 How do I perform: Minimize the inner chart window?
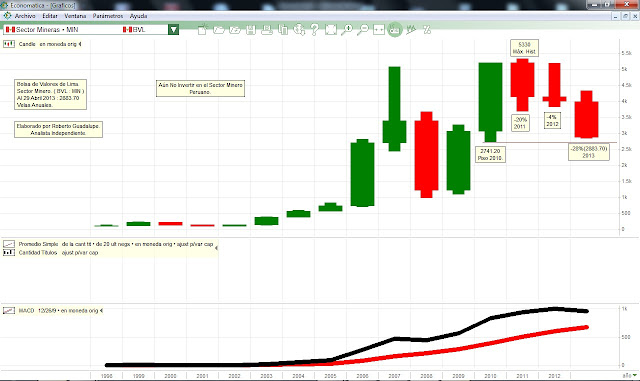[616, 16]
